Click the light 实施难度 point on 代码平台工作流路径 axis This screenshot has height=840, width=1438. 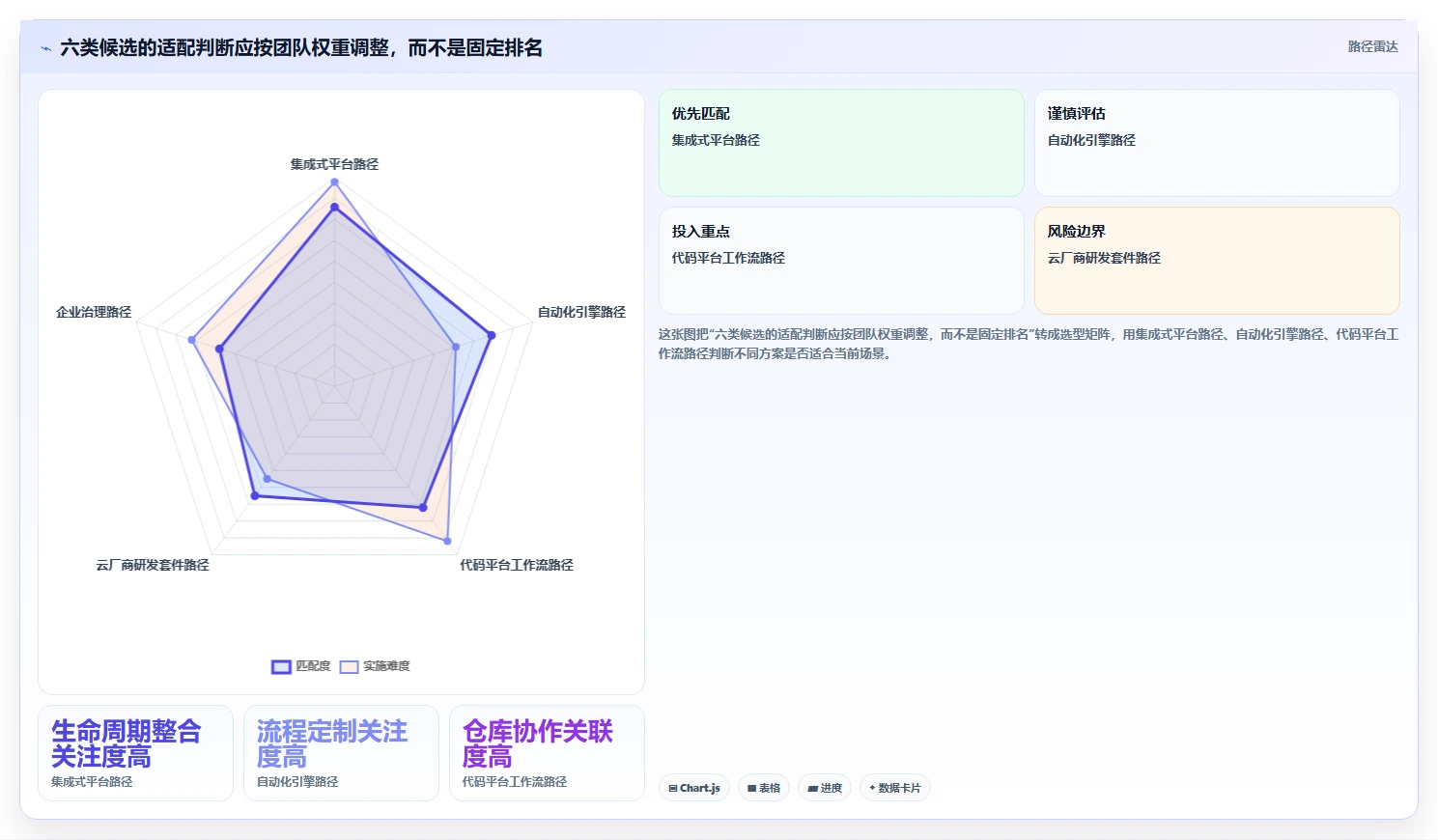click(x=447, y=541)
